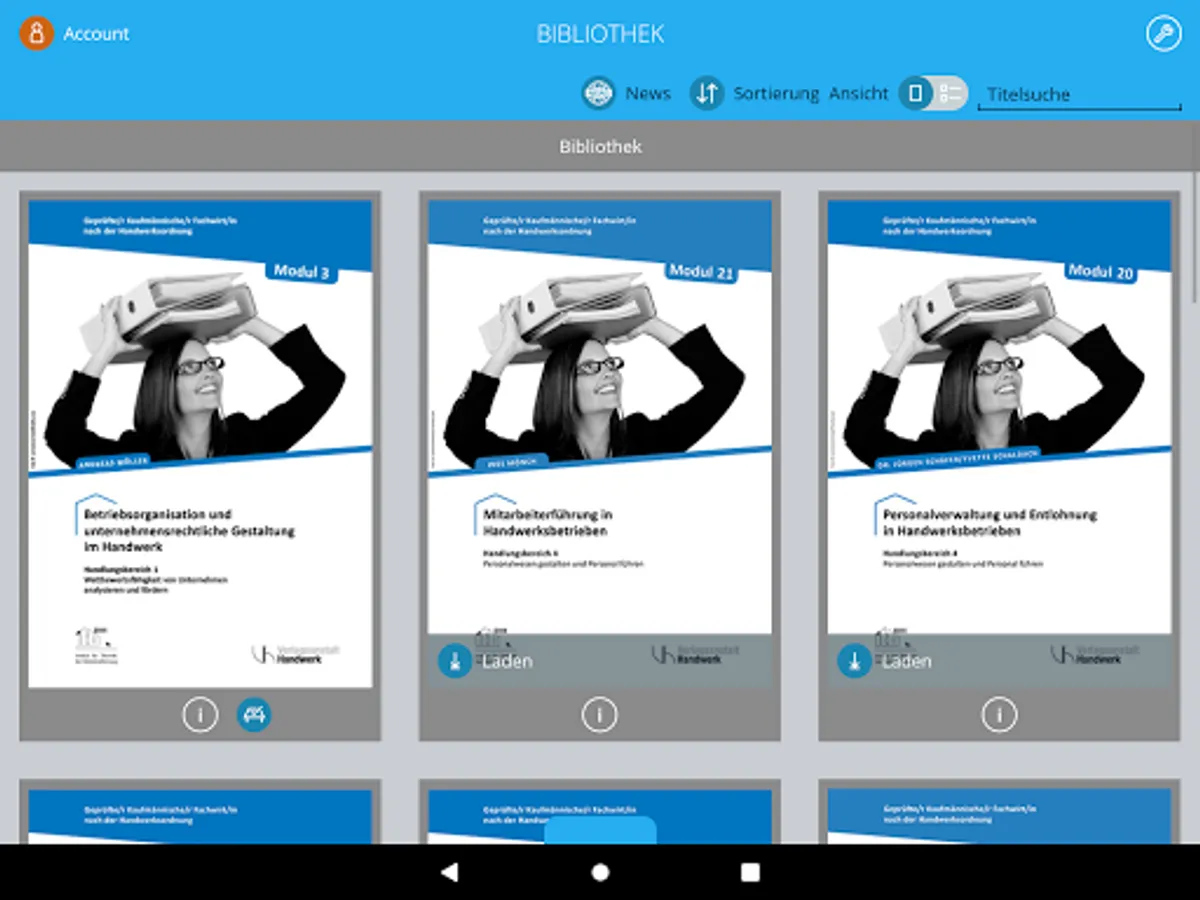Click the Ansicht label
The image size is (1200, 900).
pyautogui.click(x=858, y=93)
